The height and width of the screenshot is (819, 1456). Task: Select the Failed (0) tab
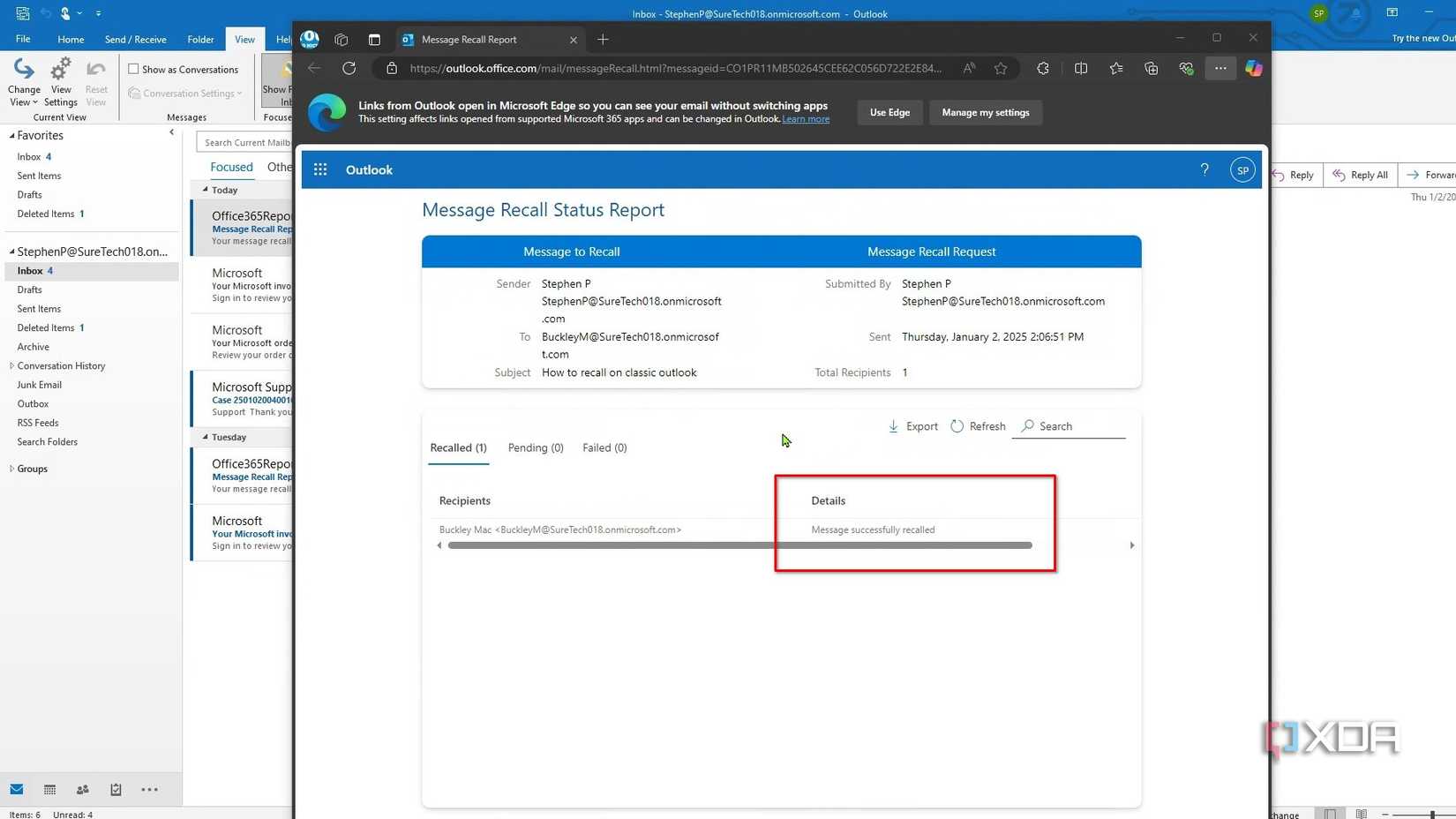click(x=604, y=447)
